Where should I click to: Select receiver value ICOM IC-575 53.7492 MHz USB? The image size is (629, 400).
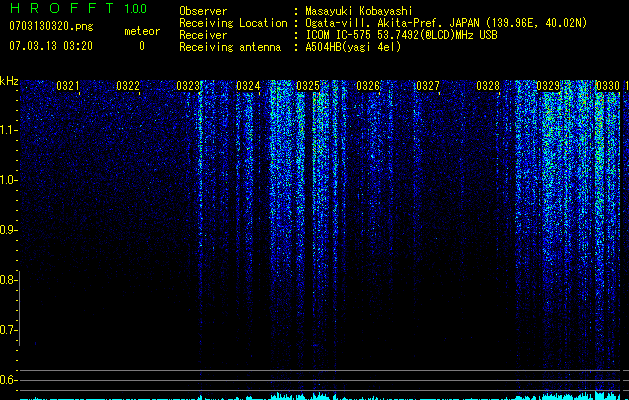401,35
